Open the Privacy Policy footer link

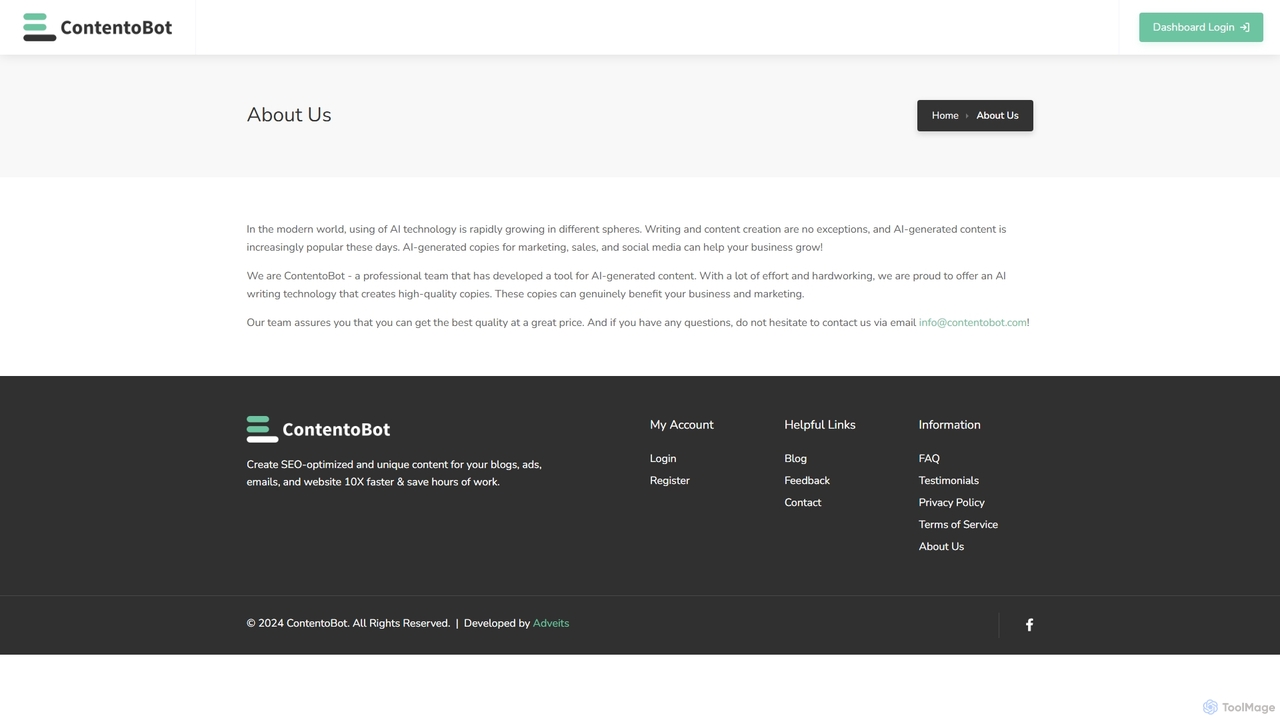click(952, 503)
